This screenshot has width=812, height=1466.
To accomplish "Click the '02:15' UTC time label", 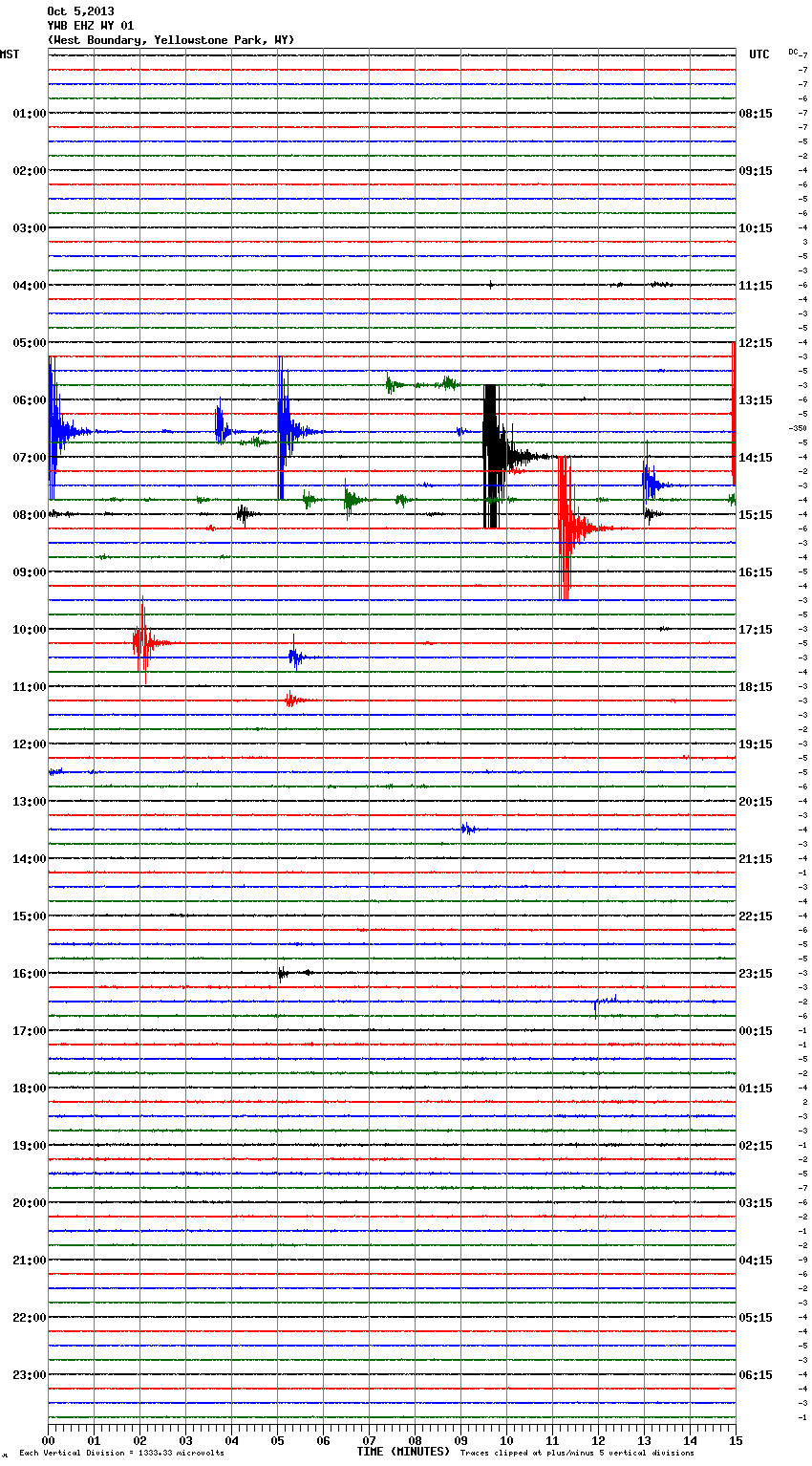I will 756,1146.
